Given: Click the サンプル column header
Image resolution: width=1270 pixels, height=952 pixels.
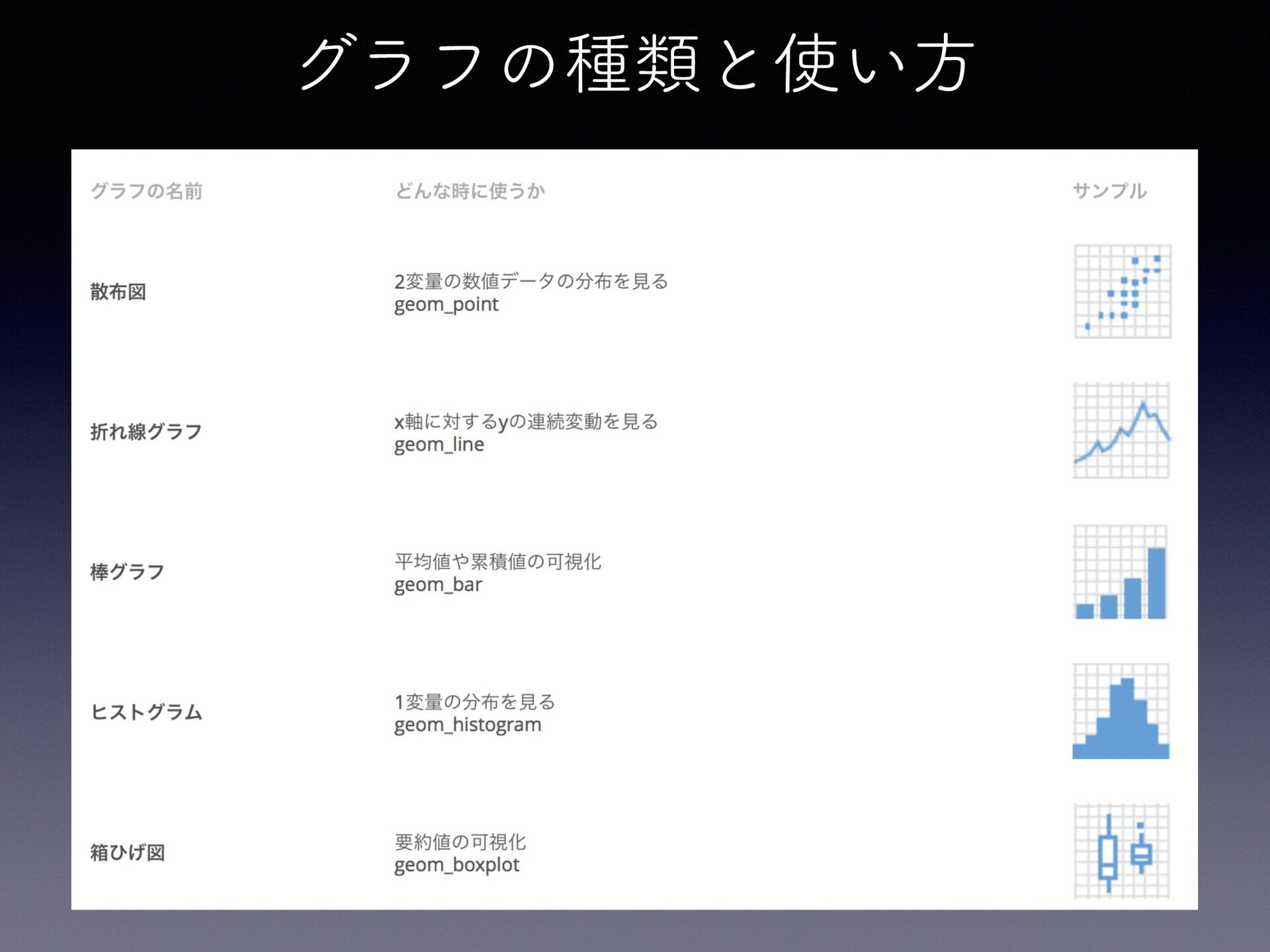Looking at the screenshot, I should (x=1109, y=191).
